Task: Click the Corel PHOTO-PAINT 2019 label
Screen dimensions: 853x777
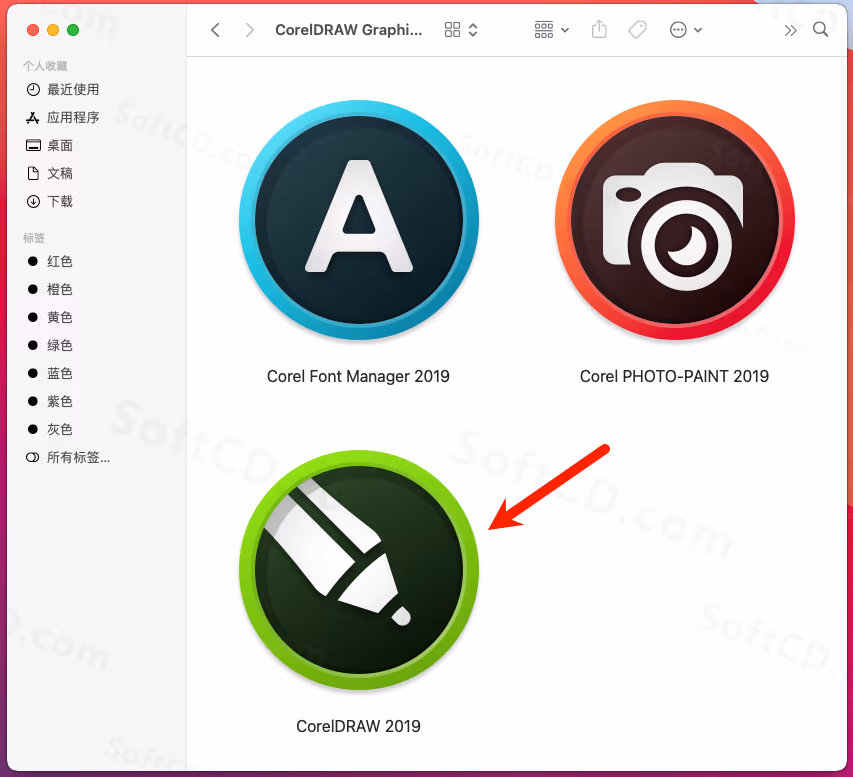Action: pyautogui.click(x=674, y=376)
